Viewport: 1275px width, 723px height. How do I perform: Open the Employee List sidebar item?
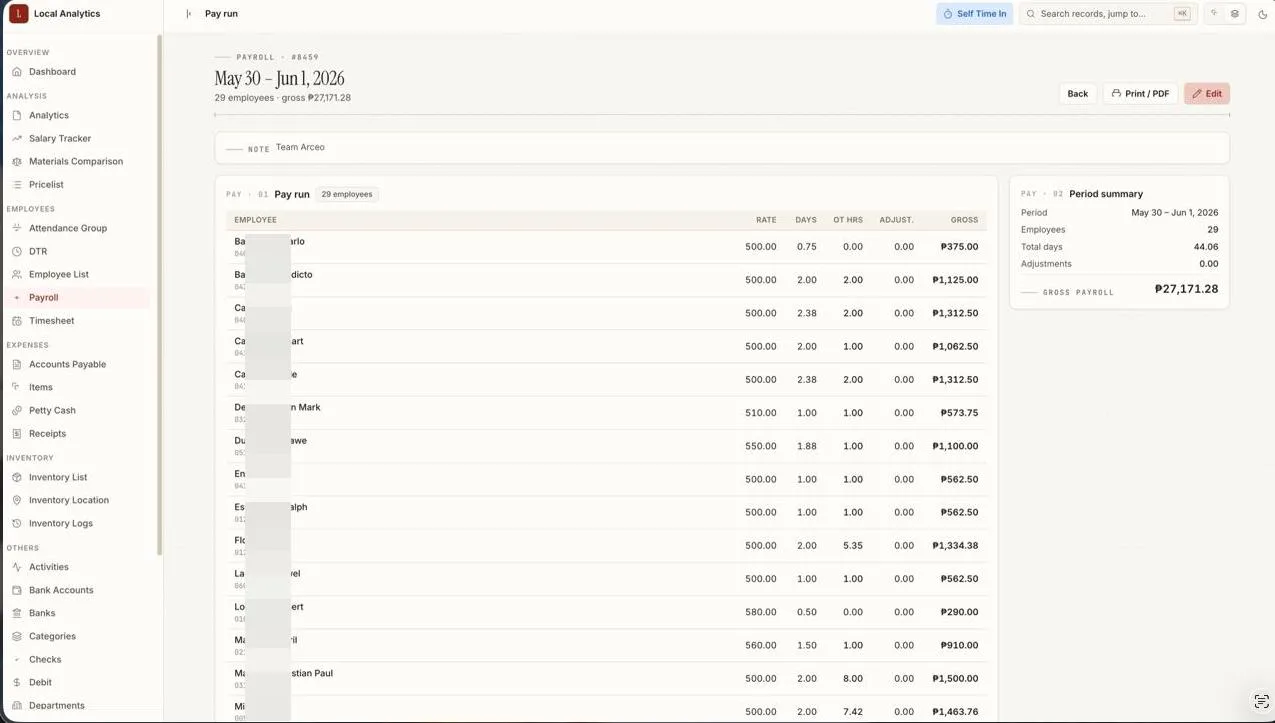pyautogui.click(x=59, y=274)
